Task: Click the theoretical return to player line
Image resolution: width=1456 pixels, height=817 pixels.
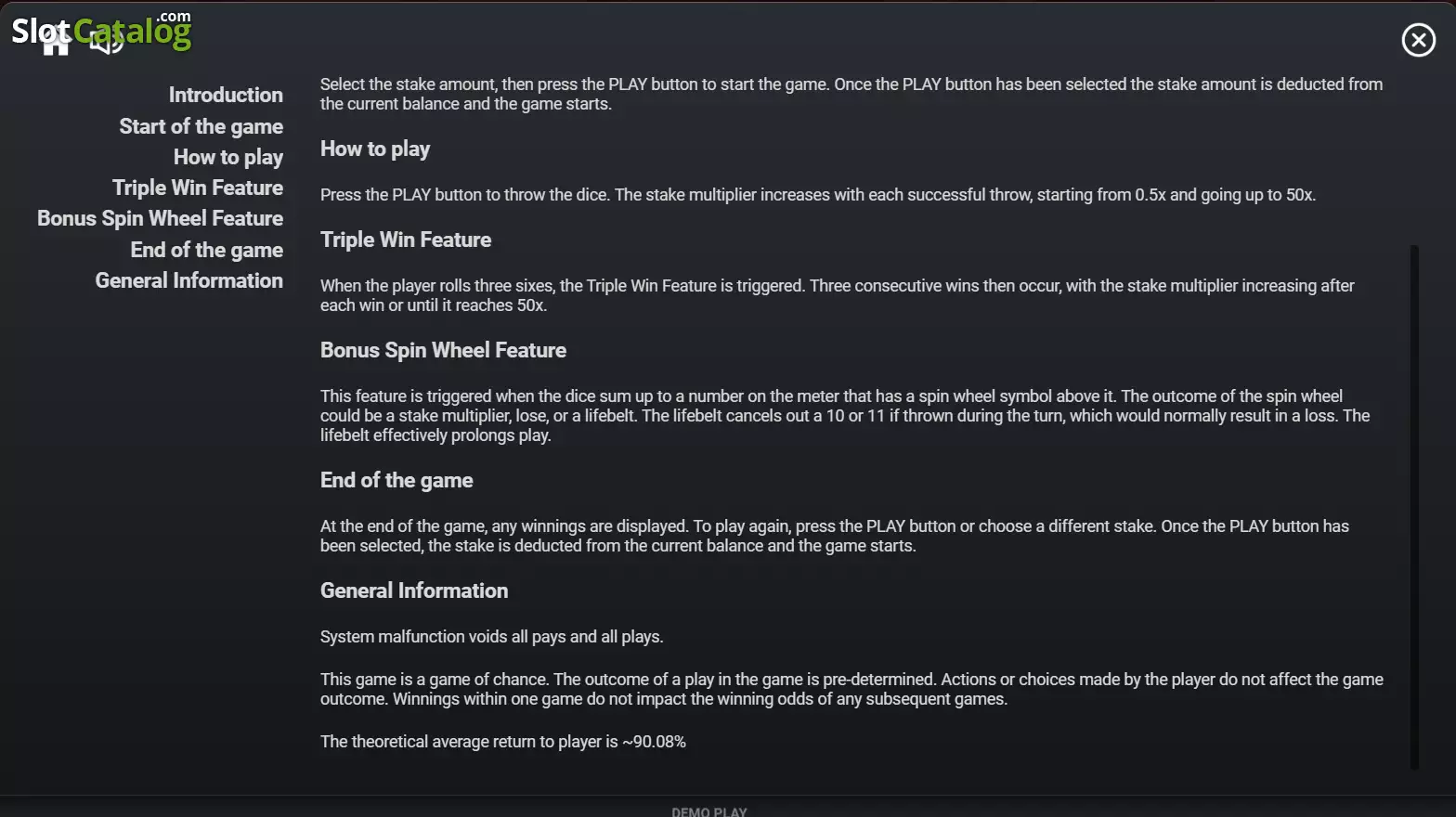Action: (503, 742)
